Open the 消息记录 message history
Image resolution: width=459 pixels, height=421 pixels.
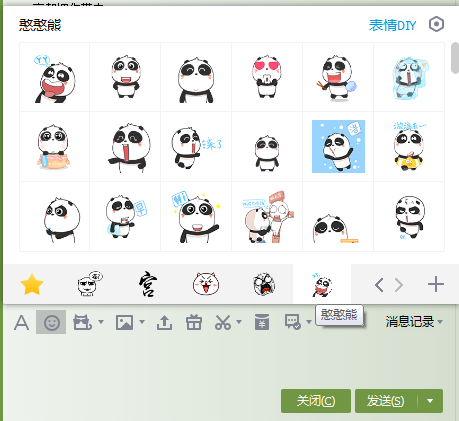pyautogui.click(x=410, y=322)
